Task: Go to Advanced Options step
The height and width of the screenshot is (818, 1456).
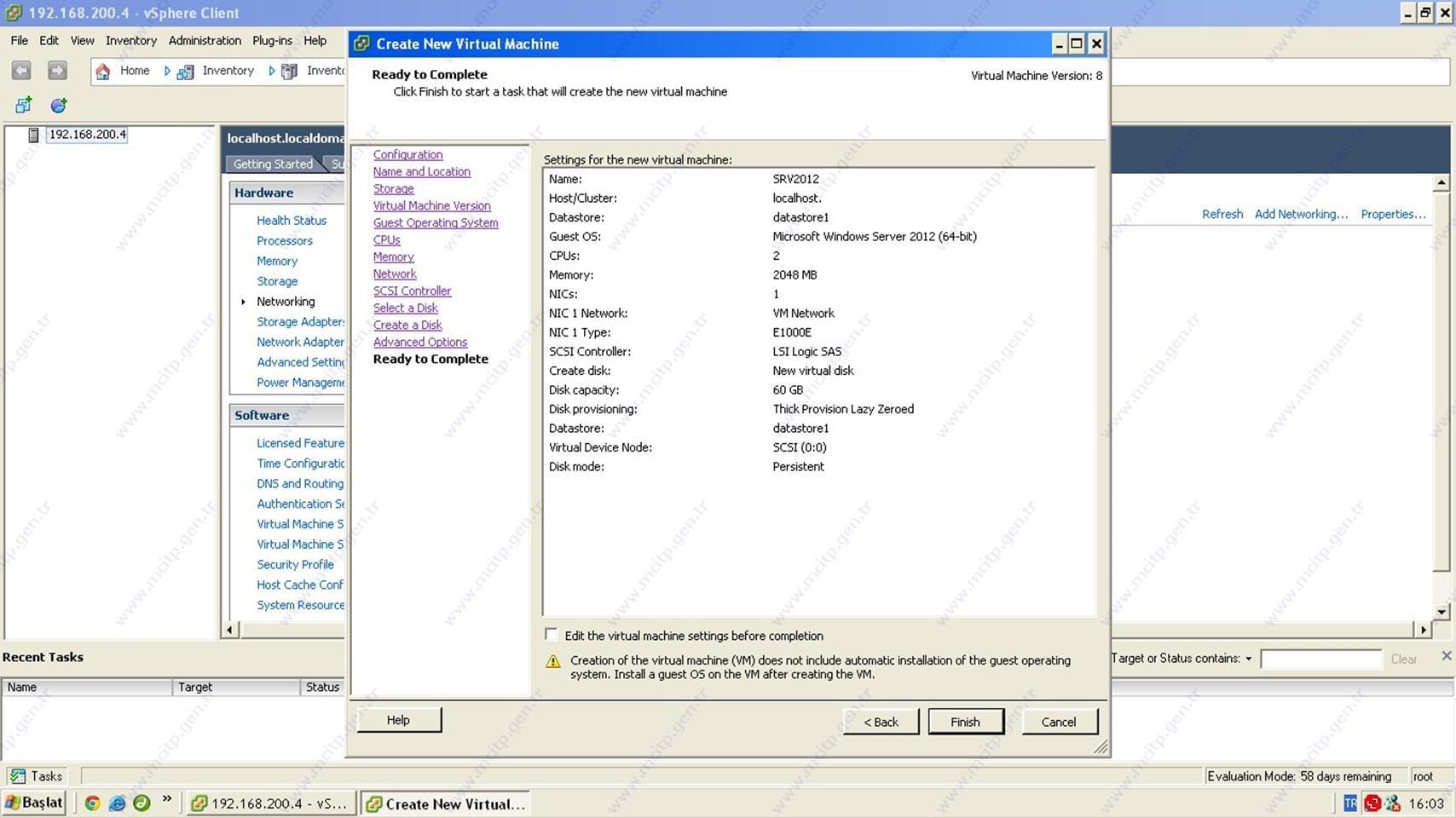Action: [x=420, y=342]
